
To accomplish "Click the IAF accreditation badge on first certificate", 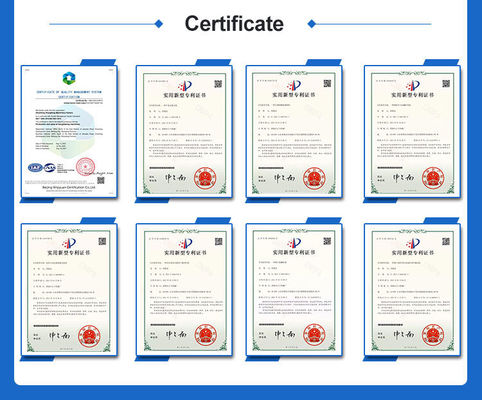I will pos(35,168).
